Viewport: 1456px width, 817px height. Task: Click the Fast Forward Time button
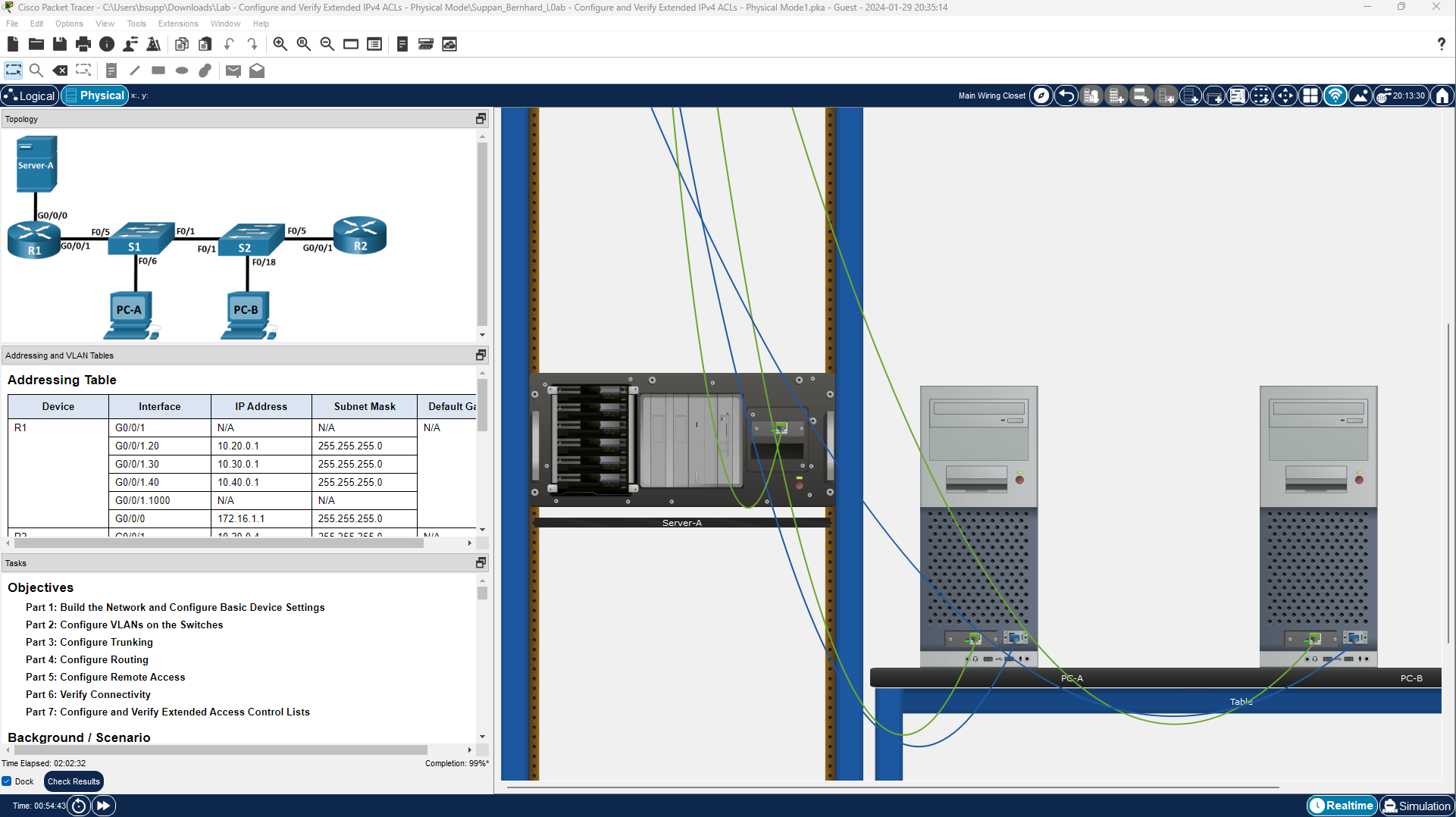point(104,806)
